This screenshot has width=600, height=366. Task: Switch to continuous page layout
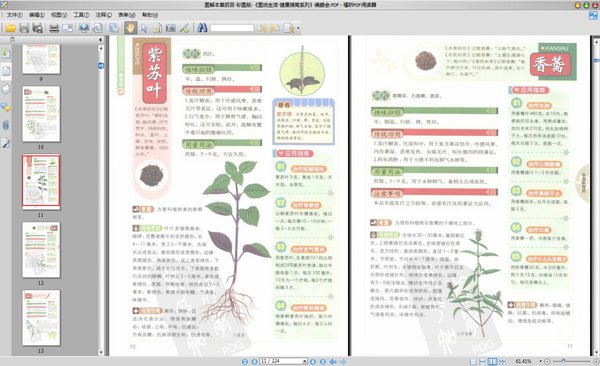tap(483, 361)
